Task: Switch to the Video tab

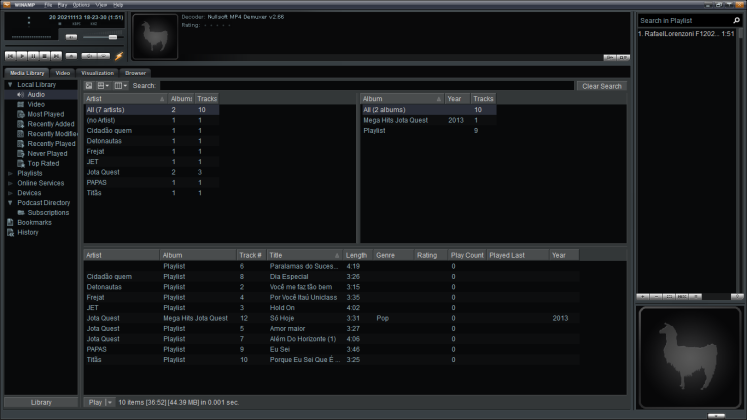Action: pyautogui.click(x=62, y=73)
